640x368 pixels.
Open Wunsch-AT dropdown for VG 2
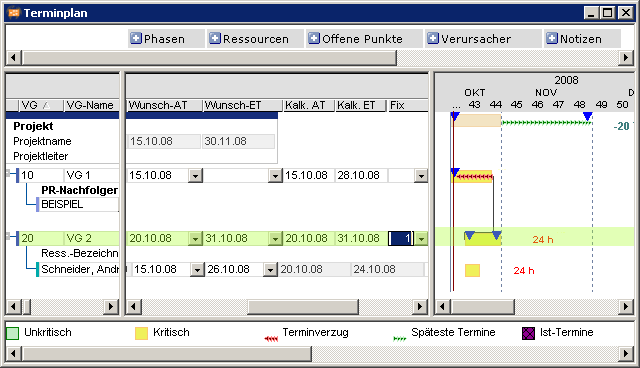coord(196,239)
